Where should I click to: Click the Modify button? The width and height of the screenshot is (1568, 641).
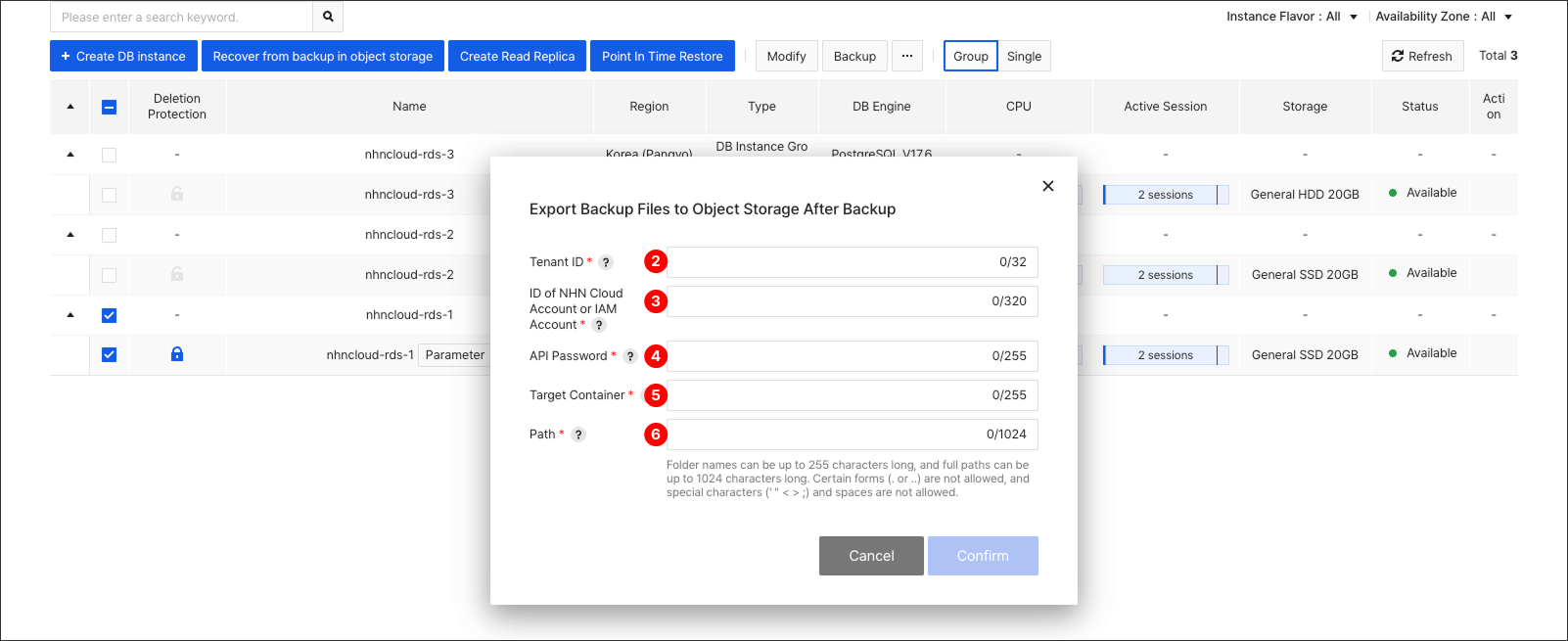[787, 56]
